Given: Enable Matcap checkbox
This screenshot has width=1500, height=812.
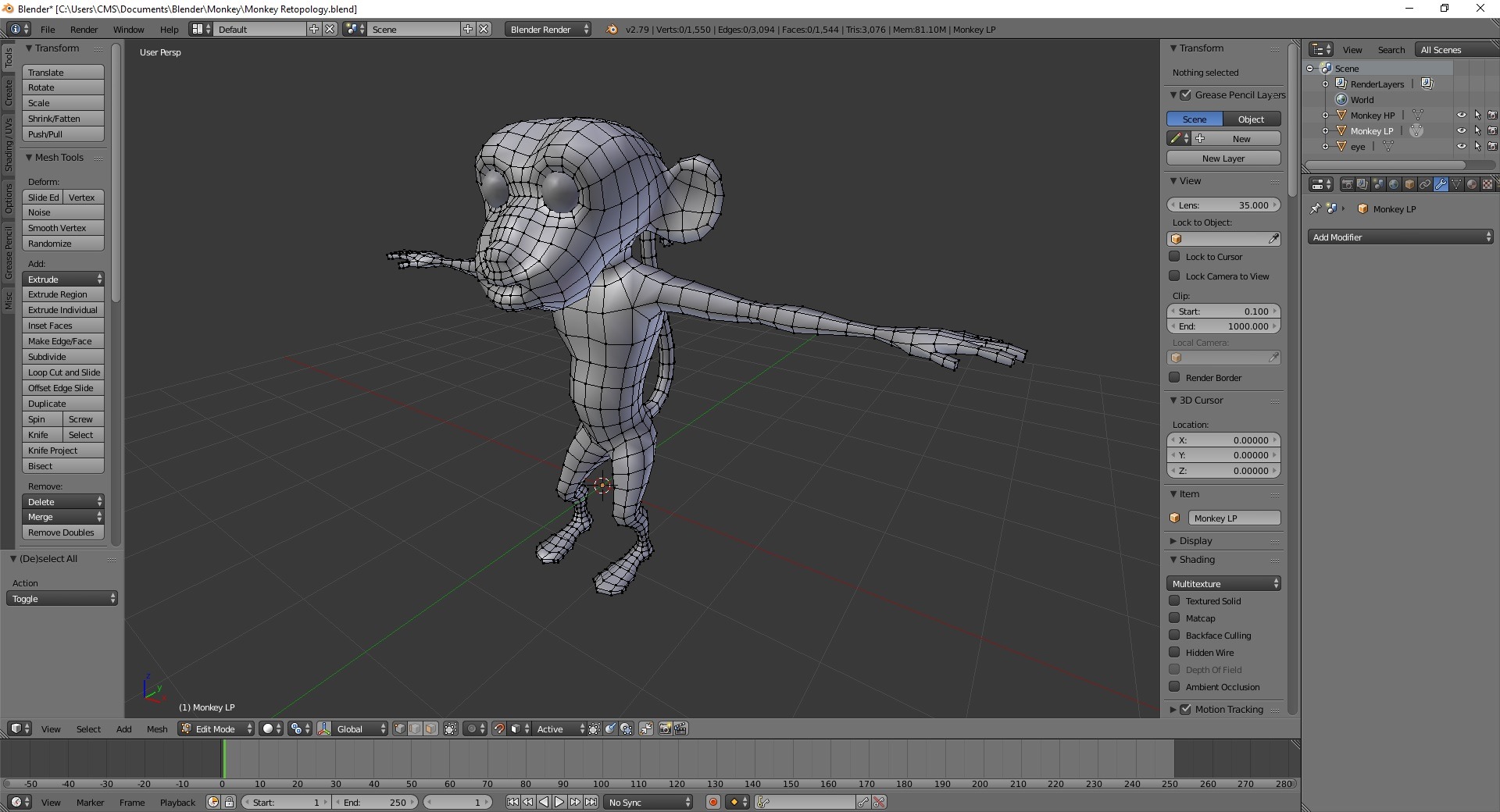Looking at the screenshot, I should pyautogui.click(x=1174, y=618).
